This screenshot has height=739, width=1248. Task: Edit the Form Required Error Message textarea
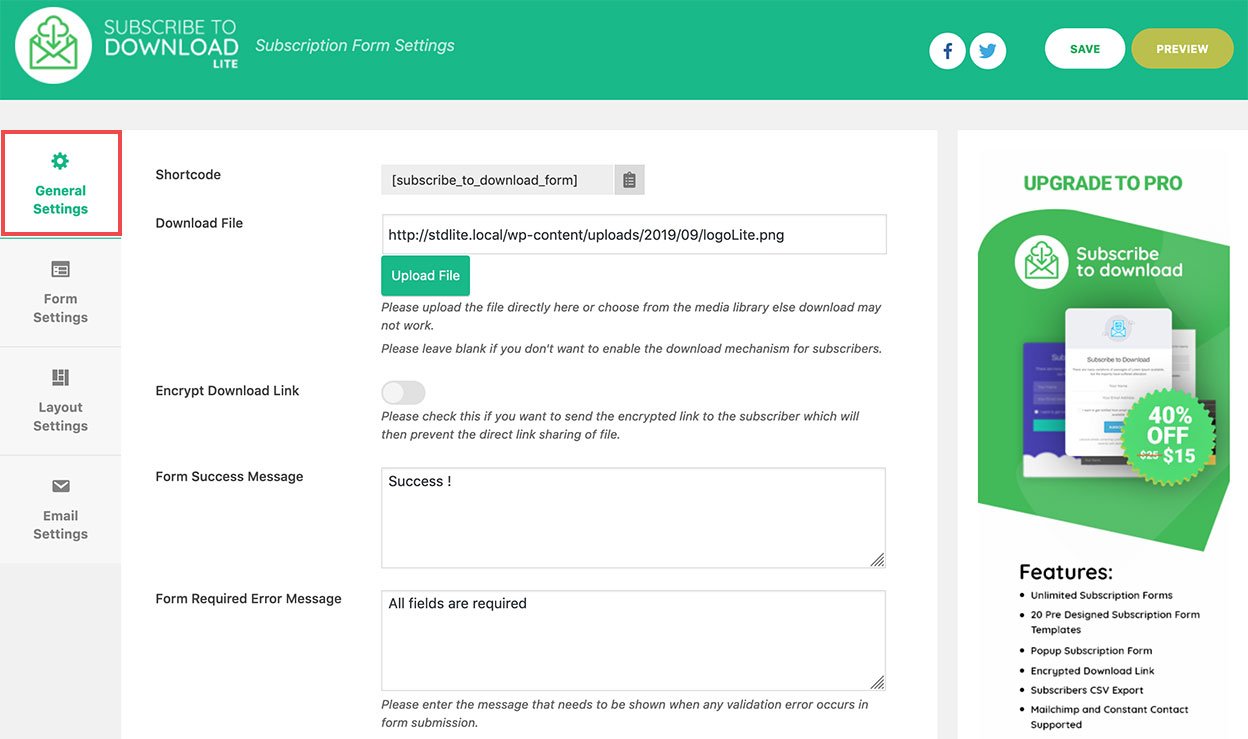633,638
